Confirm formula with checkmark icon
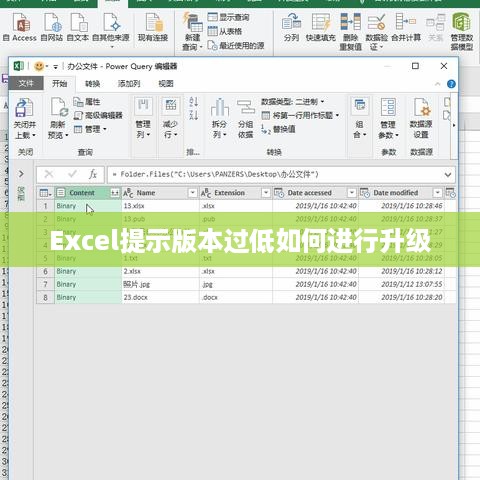This screenshot has height=480, width=480. 72,174
